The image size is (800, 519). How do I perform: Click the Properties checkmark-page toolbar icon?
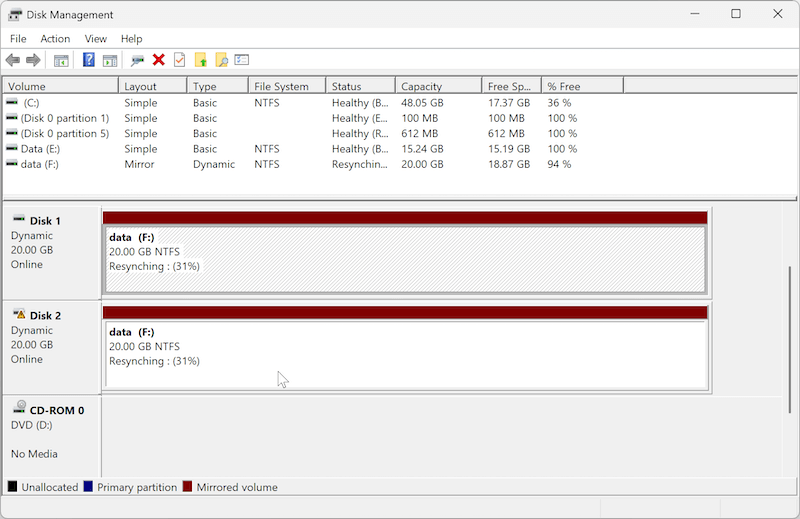[x=180, y=60]
